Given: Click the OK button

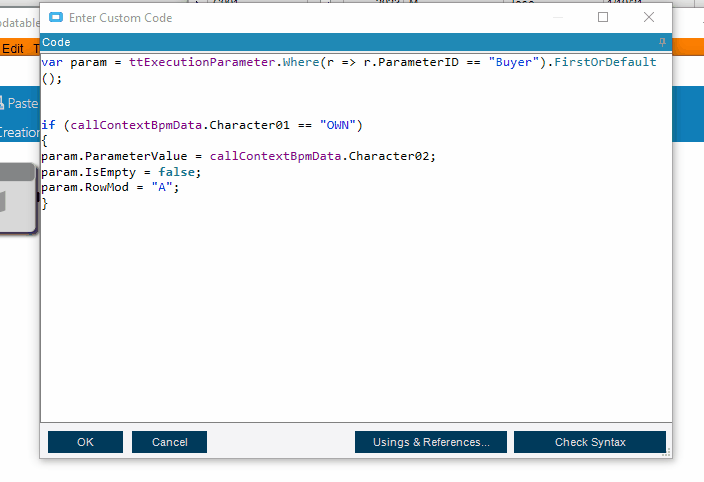Looking at the screenshot, I should (x=85, y=442).
